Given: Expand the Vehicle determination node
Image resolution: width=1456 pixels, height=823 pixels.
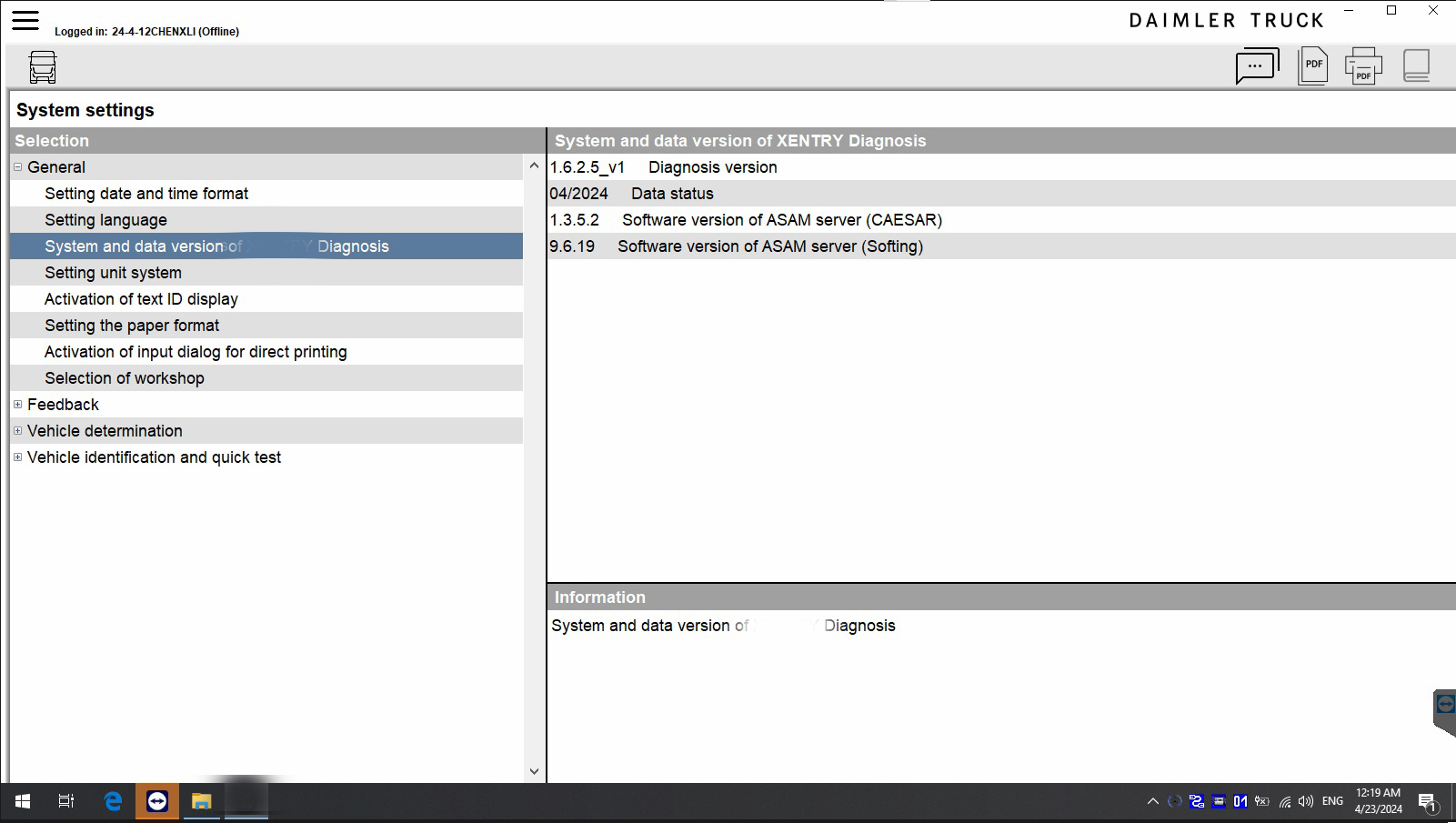Looking at the screenshot, I should [x=17, y=431].
